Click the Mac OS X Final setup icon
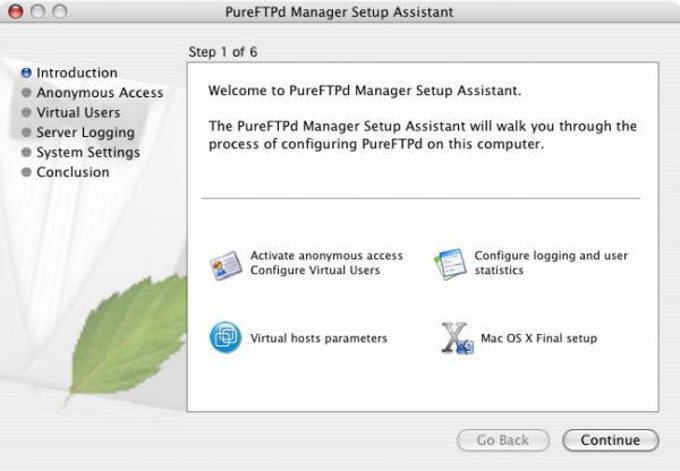 (x=457, y=338)
